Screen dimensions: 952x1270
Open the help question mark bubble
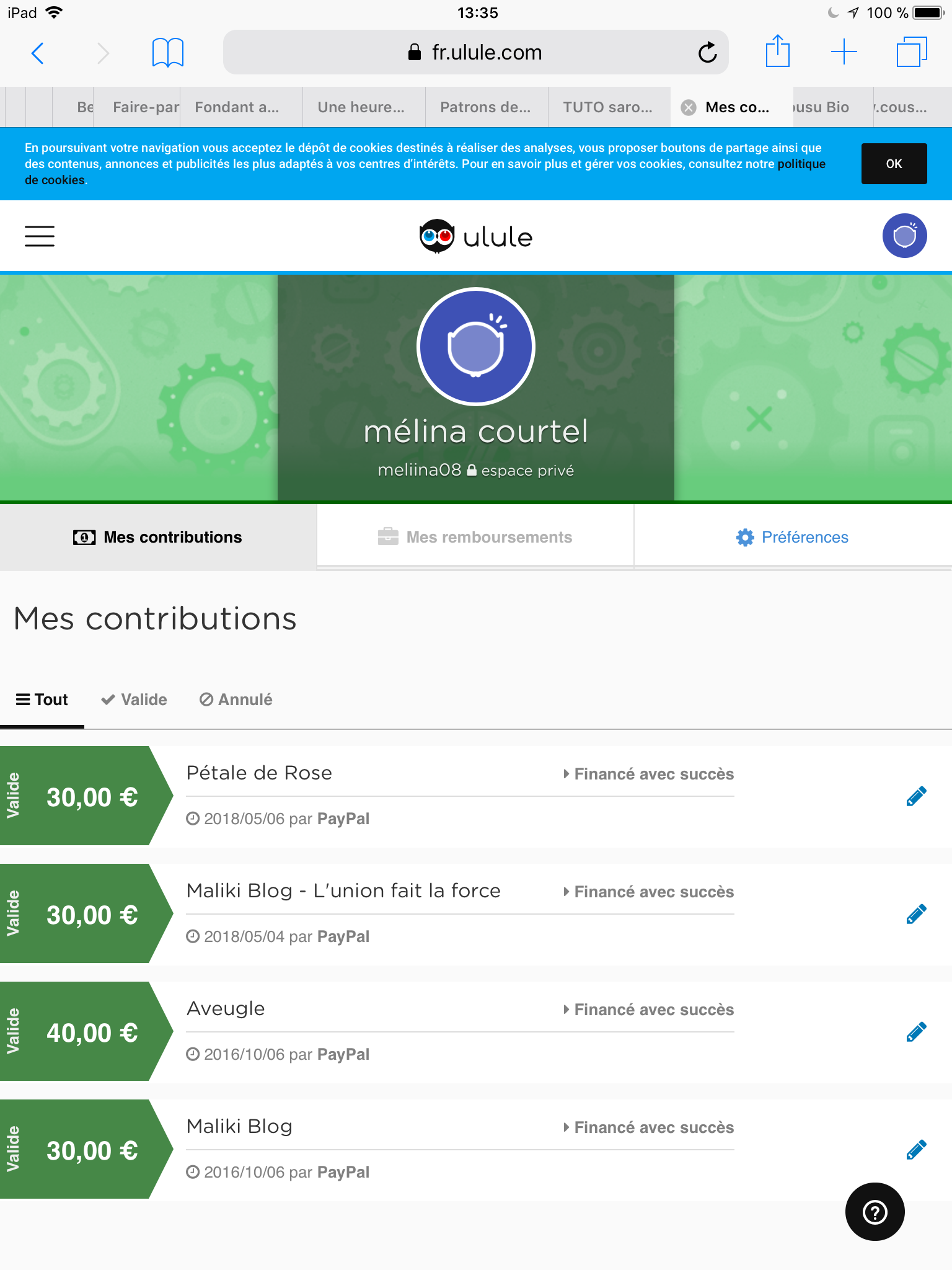coord(875,1212)
